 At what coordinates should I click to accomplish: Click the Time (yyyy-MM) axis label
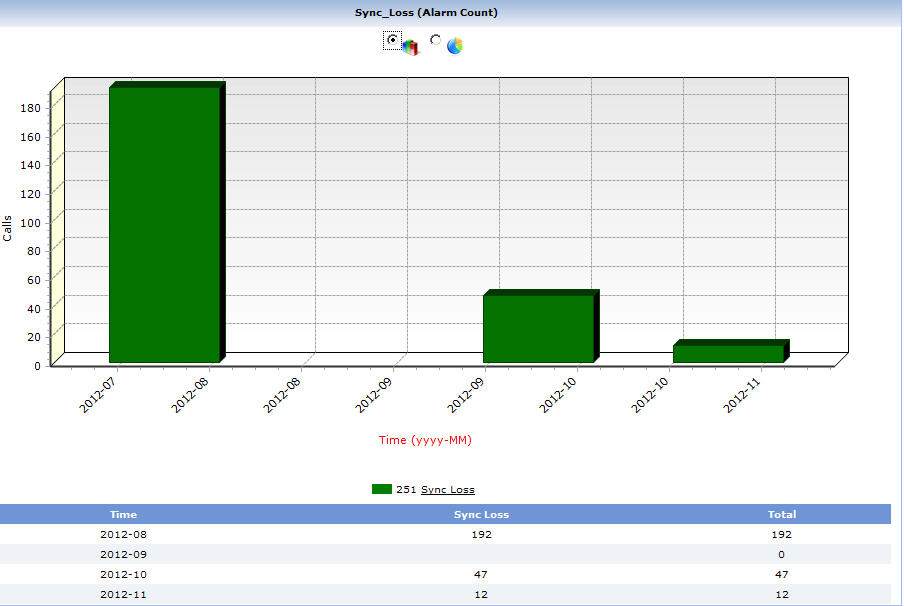pos(425,440)
